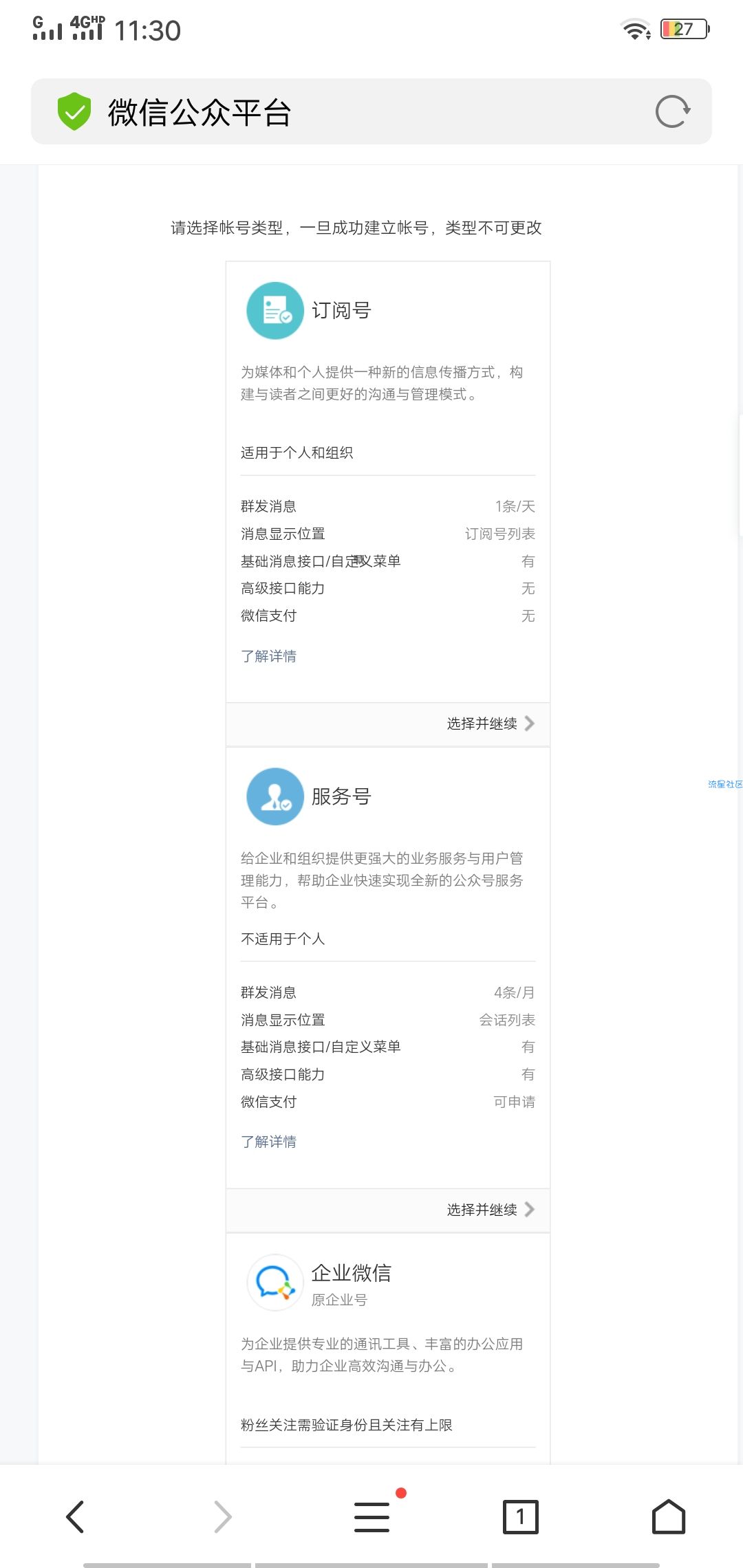The width and height of the screenshot is (743, 1568).
Task: Open 了解详情 link under 订阅号
Action: point(268,656)
